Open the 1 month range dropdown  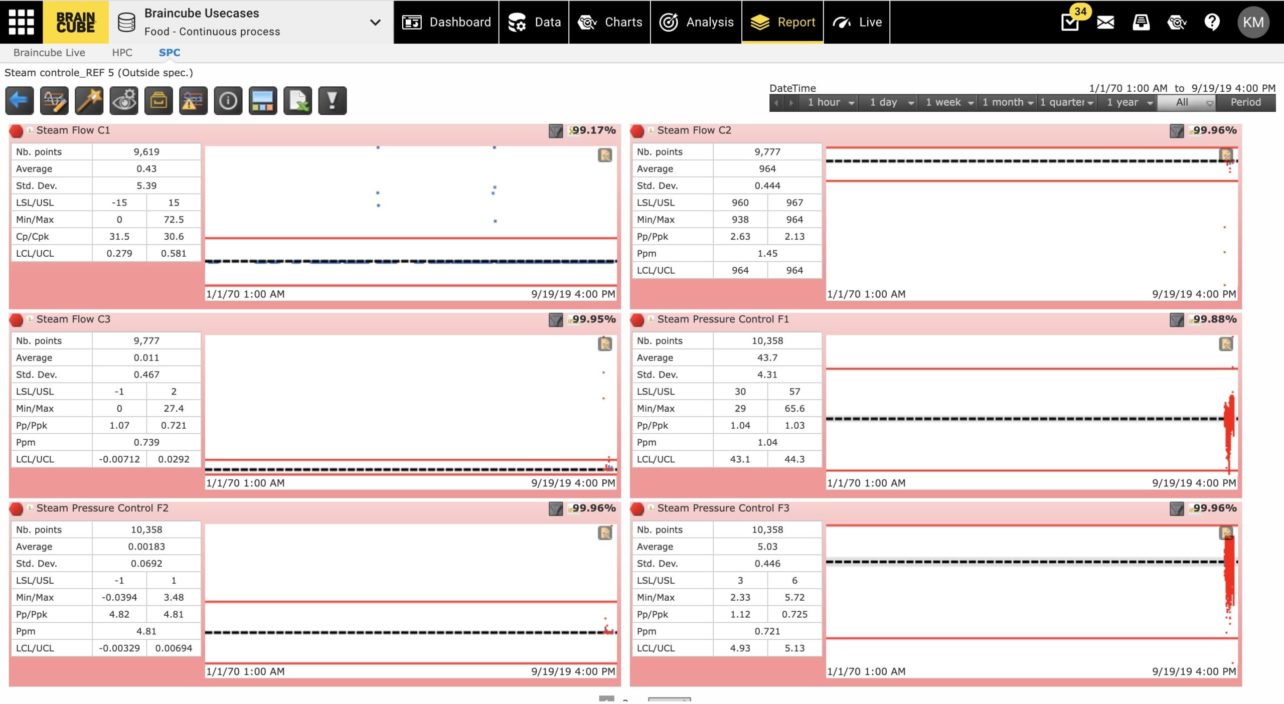(1007, 102)
